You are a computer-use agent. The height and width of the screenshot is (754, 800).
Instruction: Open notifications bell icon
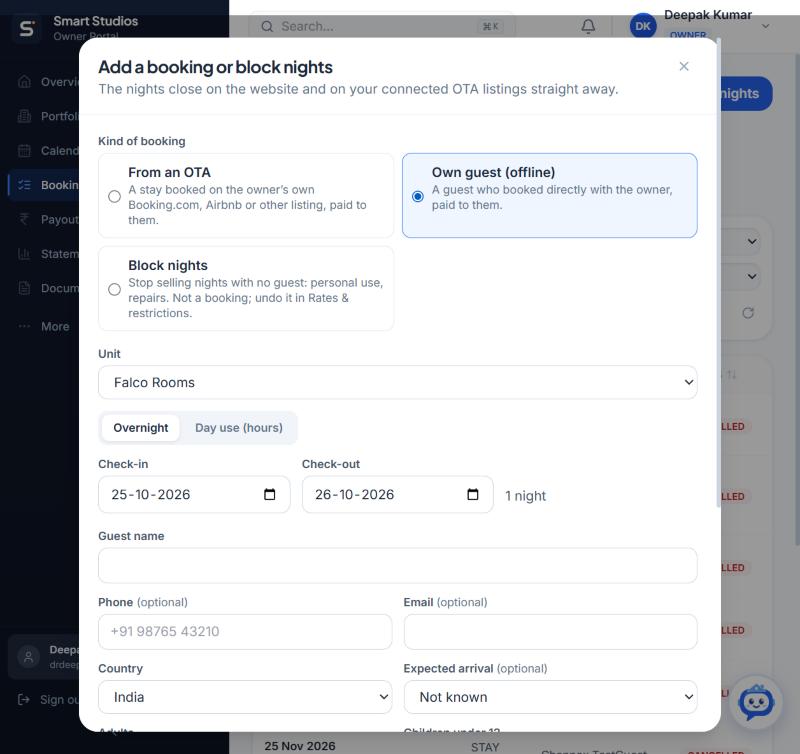588,27
